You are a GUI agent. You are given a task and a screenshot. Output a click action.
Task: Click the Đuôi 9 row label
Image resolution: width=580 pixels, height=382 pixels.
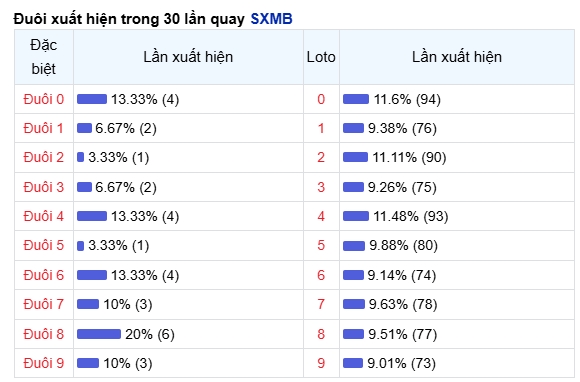tap(44, 363)
